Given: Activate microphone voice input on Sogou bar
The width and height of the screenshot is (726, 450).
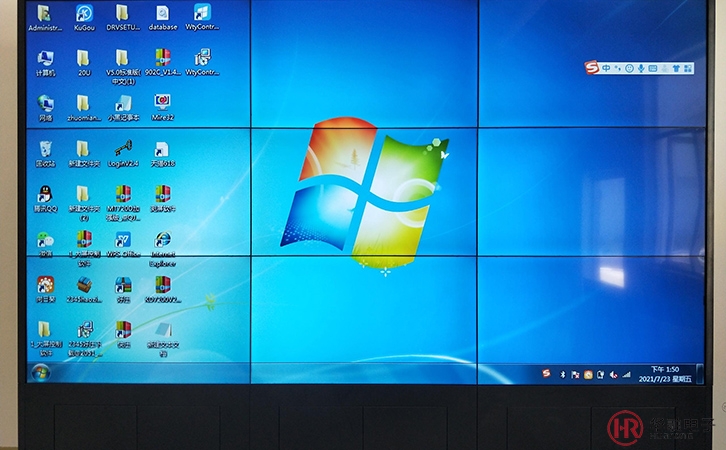Looking at the screenshot, I should (641, 69).
